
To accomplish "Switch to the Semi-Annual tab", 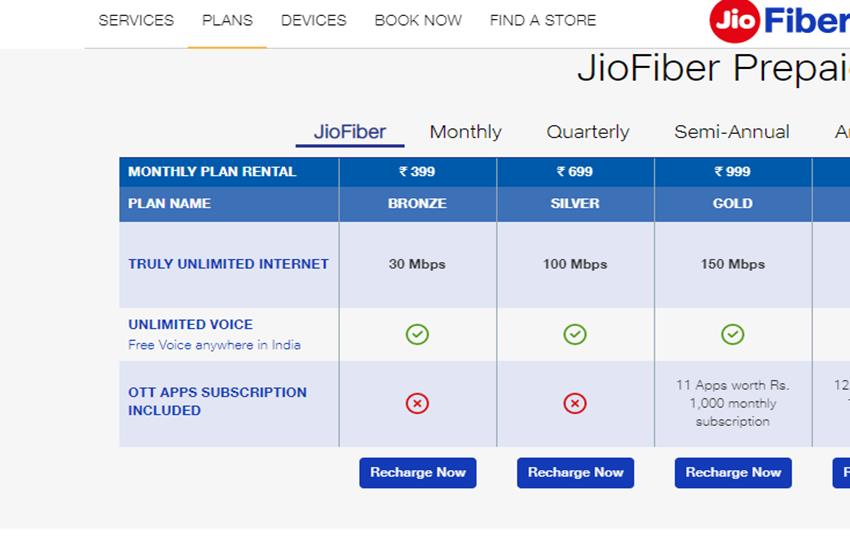I will [x=732, y=132].
